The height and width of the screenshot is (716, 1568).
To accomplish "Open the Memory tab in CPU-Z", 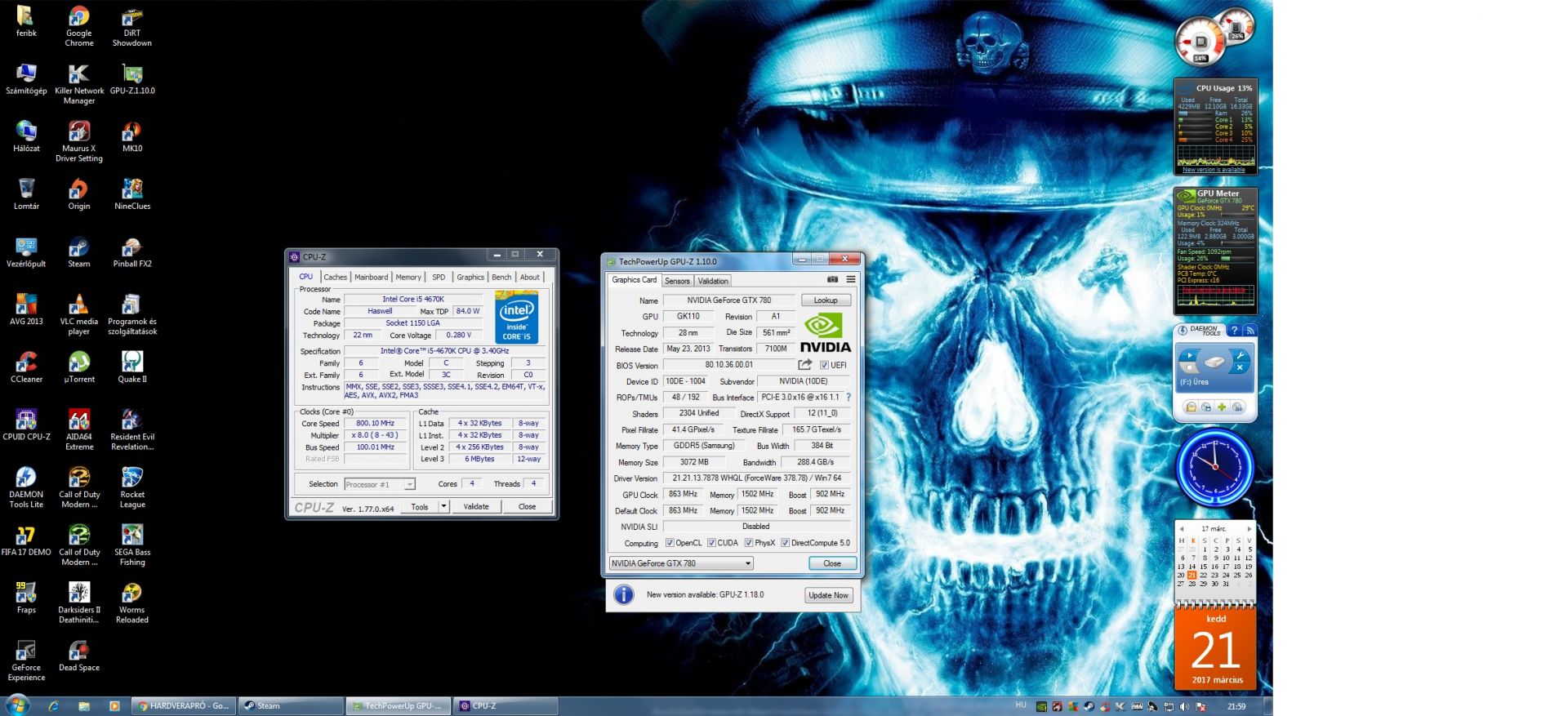I will (408, 277).
